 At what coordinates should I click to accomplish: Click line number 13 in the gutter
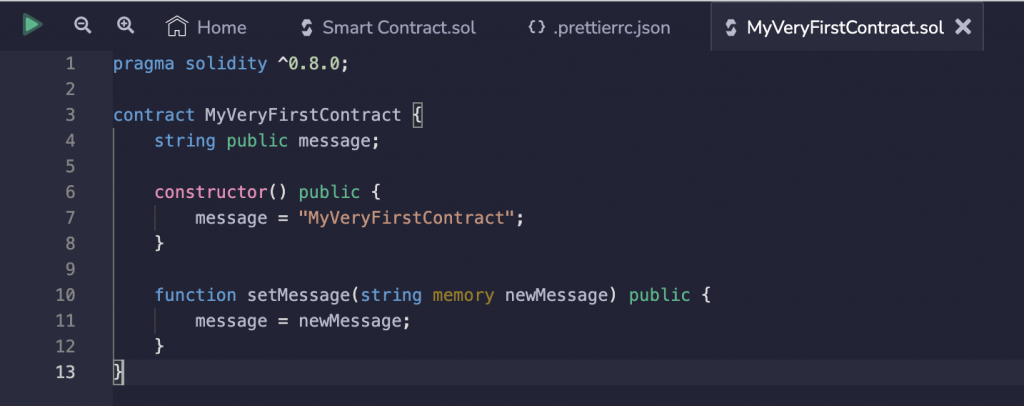coord(66,372)
